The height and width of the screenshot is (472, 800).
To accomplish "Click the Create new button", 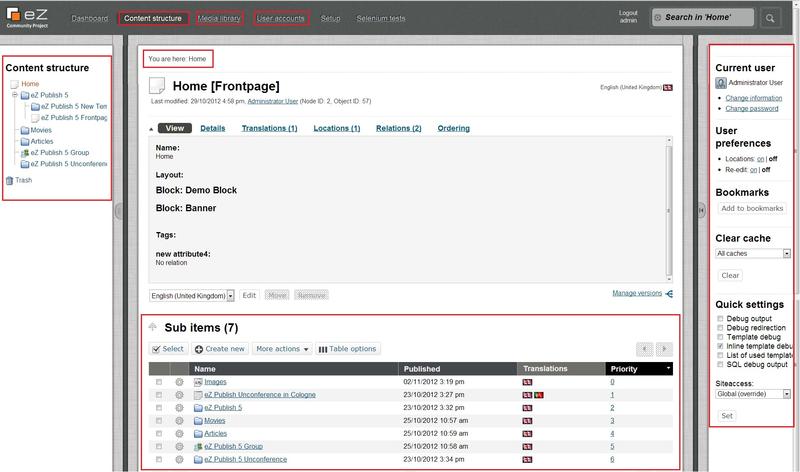I will 220,349.
